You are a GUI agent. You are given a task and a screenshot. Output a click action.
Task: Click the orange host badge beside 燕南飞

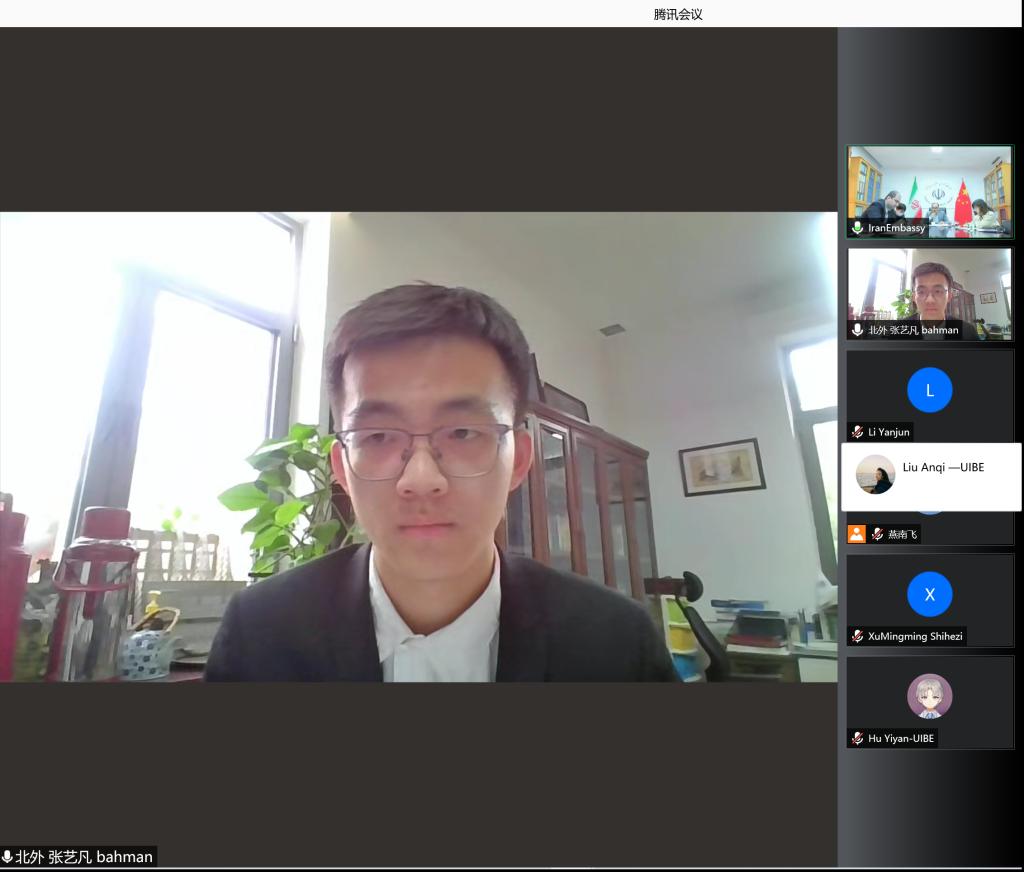pyautogui.click(x=856, y=534)
